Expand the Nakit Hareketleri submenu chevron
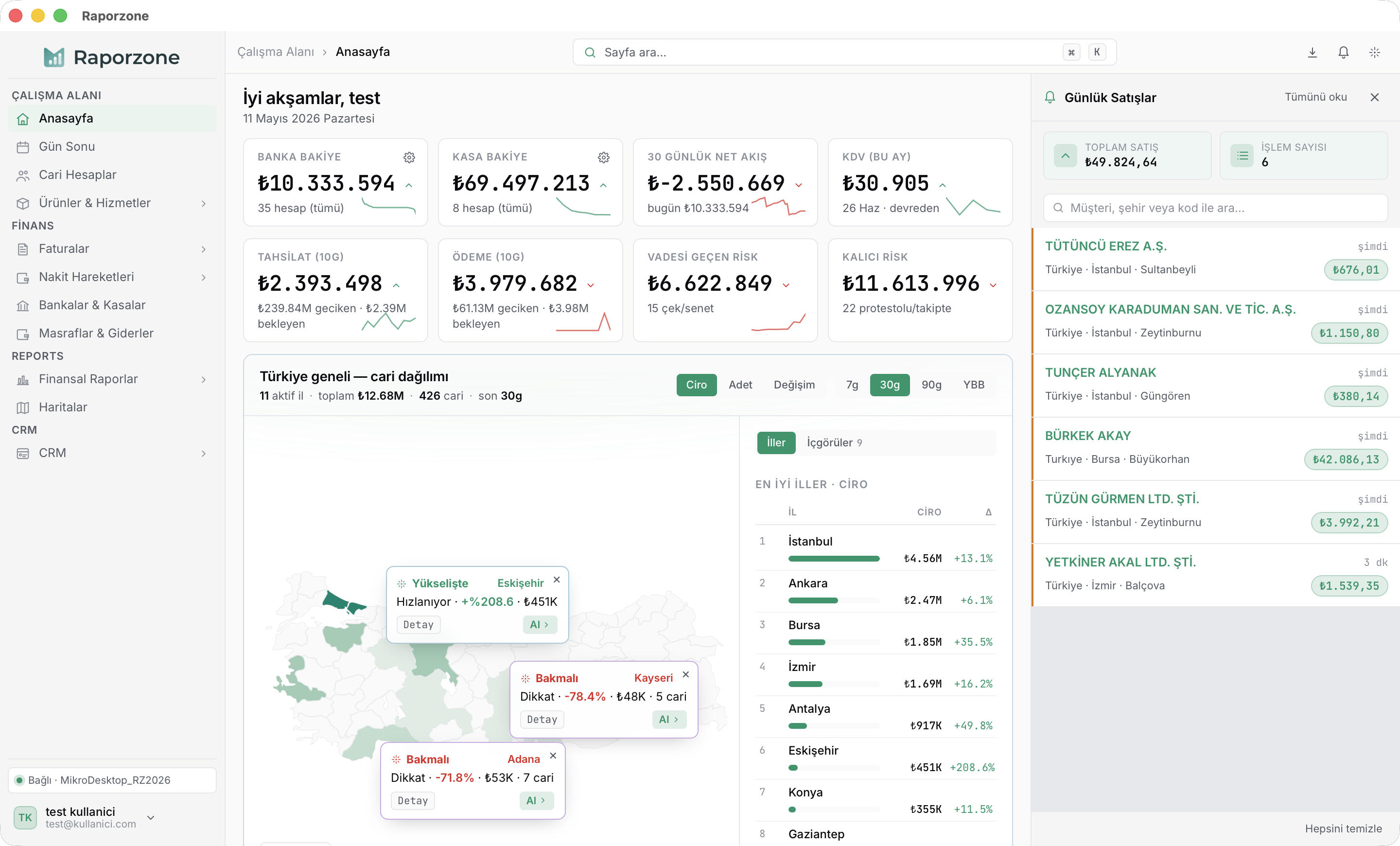This screenshot has width=1400, height=846. pyautogui.click(x=203, y=277)
